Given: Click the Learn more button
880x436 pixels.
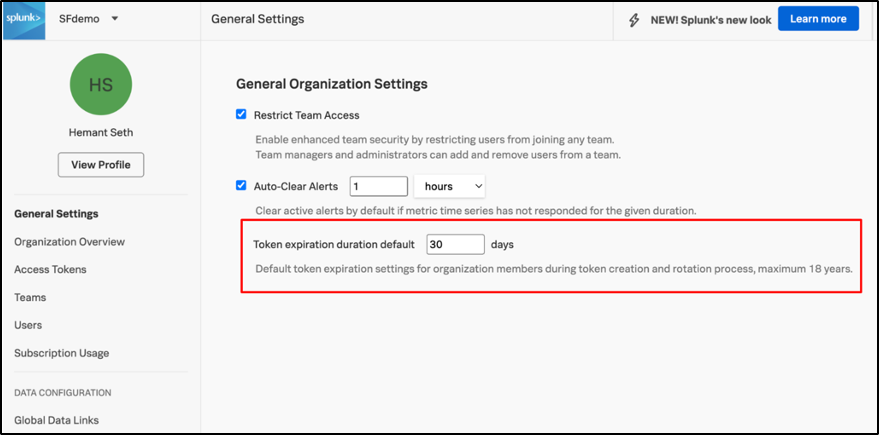Looking at the screenshot, I should point(817,19).
